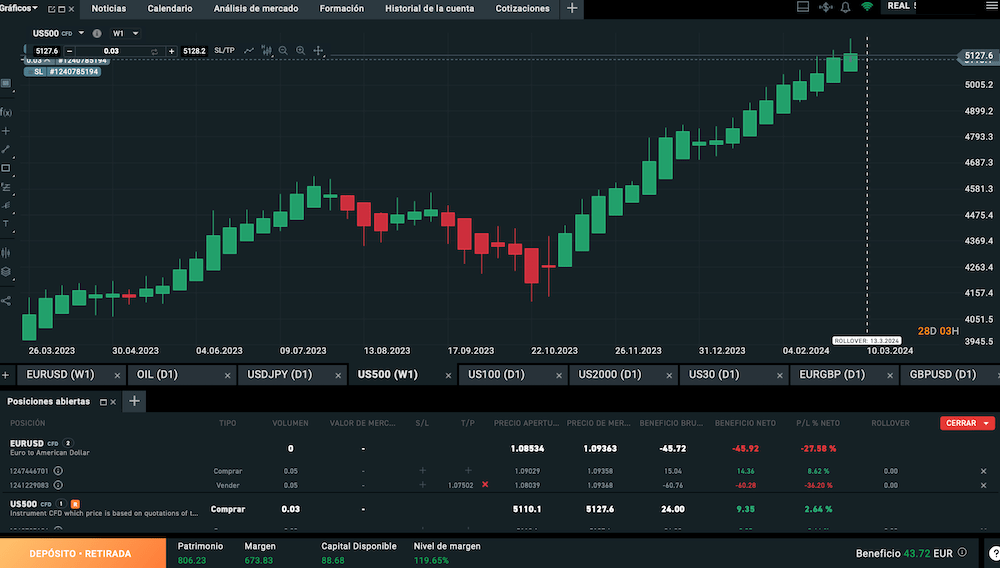Viewport: 1000px width, 568px height.
Task: Select the crosshair cursor tool
Action: [x=319, y=50]
